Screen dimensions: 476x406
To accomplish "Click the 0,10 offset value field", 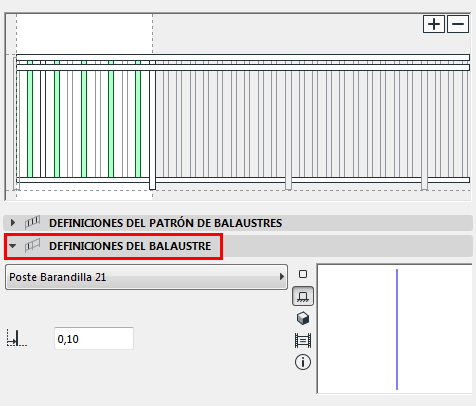I will (x=94, y=339).
